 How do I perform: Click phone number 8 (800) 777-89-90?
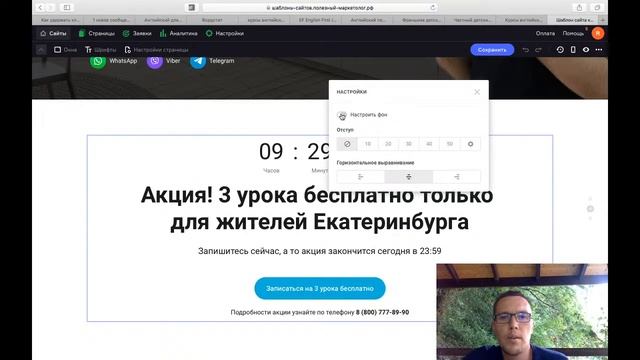pos(382,312)
